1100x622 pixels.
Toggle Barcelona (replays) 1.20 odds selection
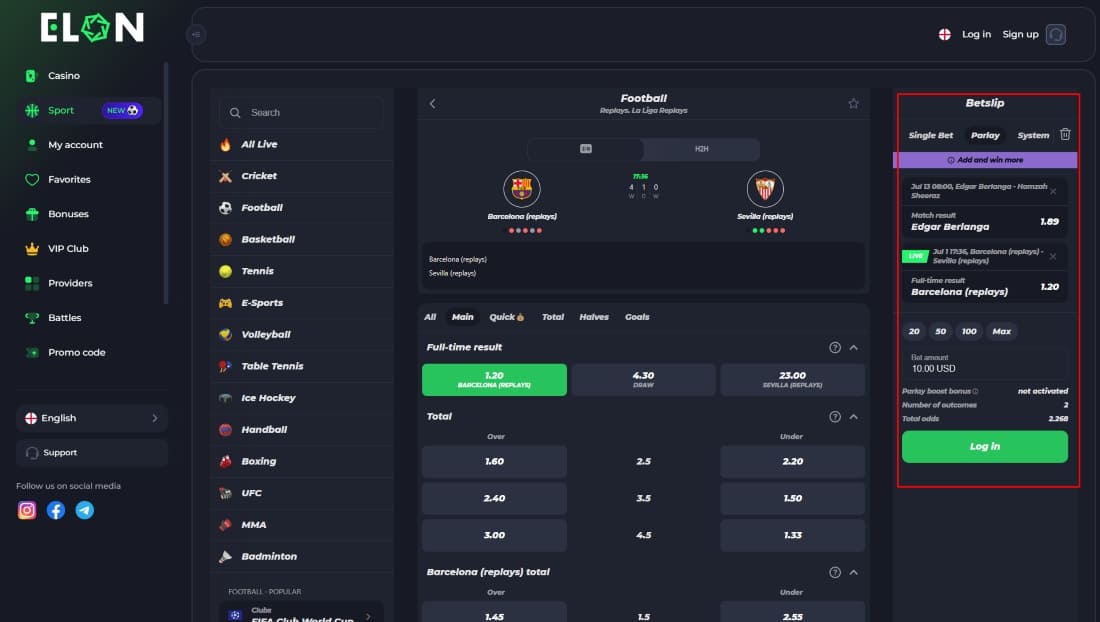(x=494, y=379)
